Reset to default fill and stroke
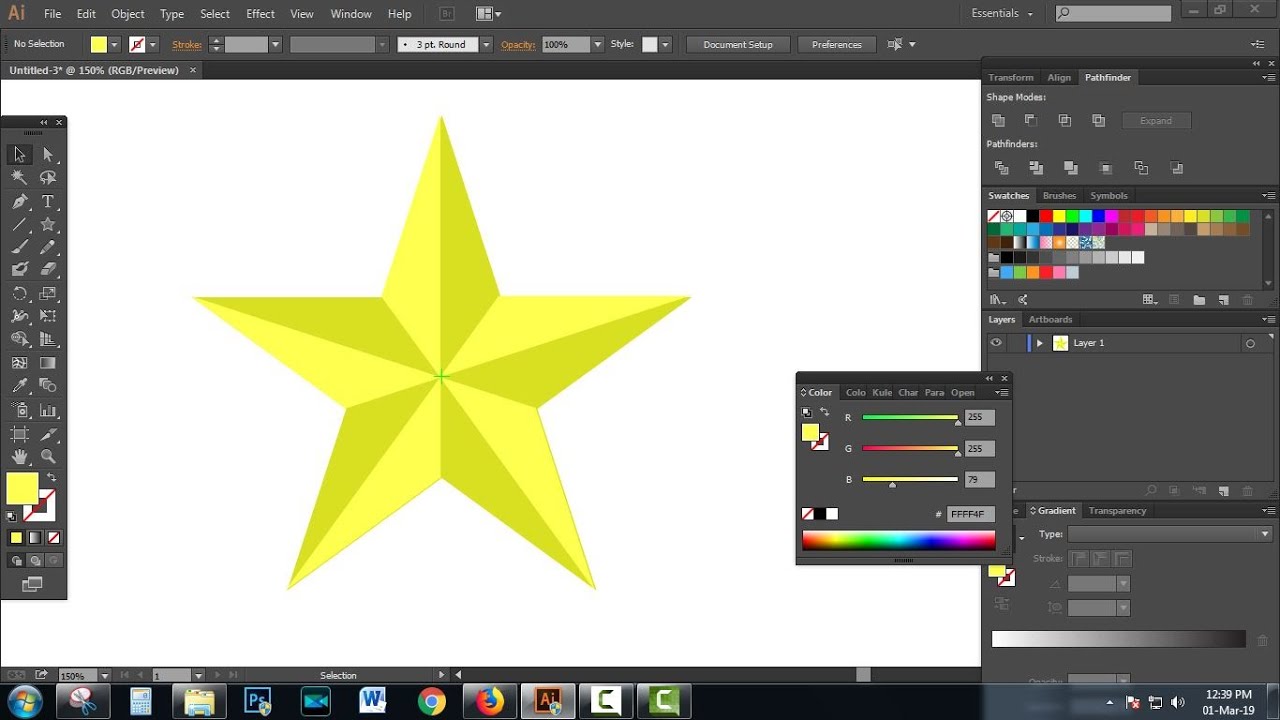The width and height of the screenshot is (1280, 720). pyautogui.click(x=12, y=517)
